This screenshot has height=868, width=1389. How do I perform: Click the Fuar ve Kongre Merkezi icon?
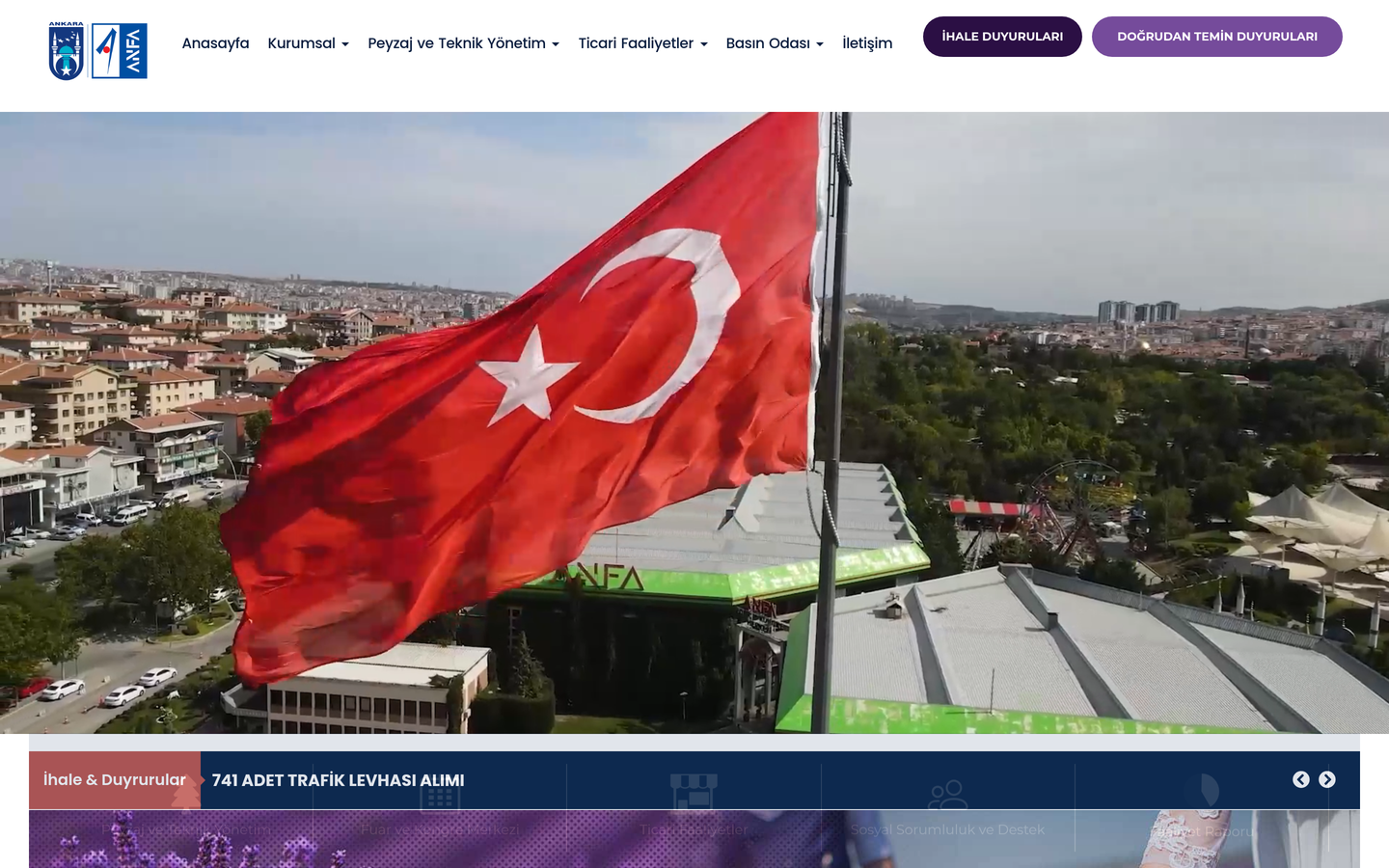coord(440,798)
